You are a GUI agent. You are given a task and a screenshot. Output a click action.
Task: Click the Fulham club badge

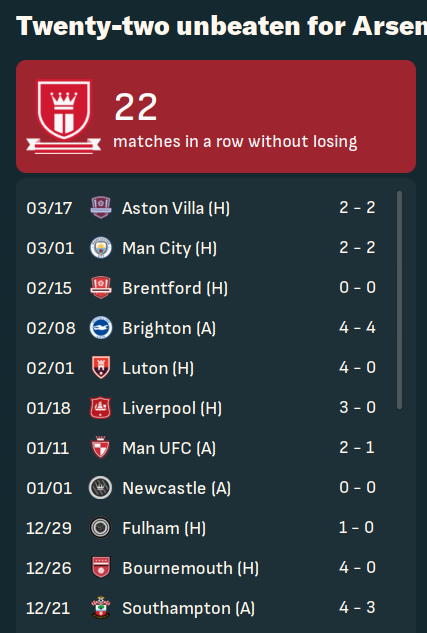click(100, 527)
